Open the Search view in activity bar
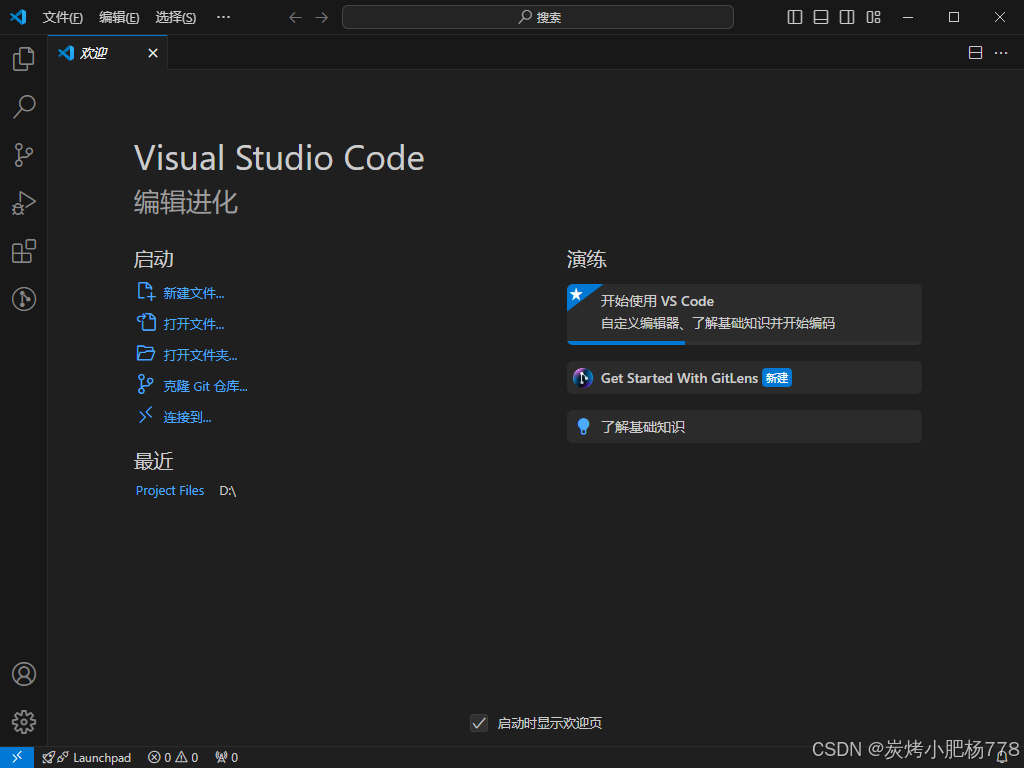This screenshot has width=1024, height=768. [x=24, y=107]
